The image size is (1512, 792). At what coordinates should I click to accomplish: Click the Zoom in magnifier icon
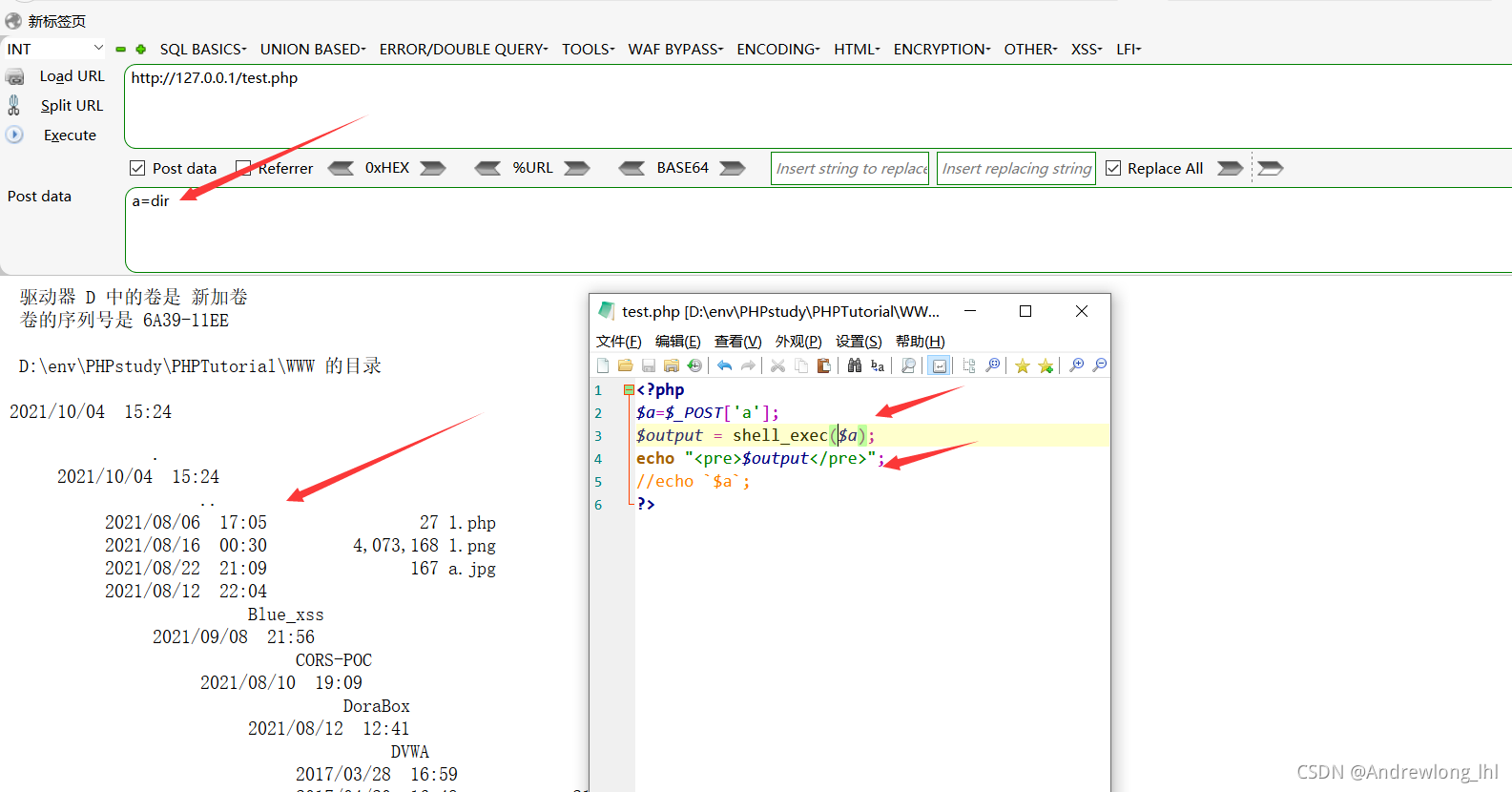coord(1077,365)
